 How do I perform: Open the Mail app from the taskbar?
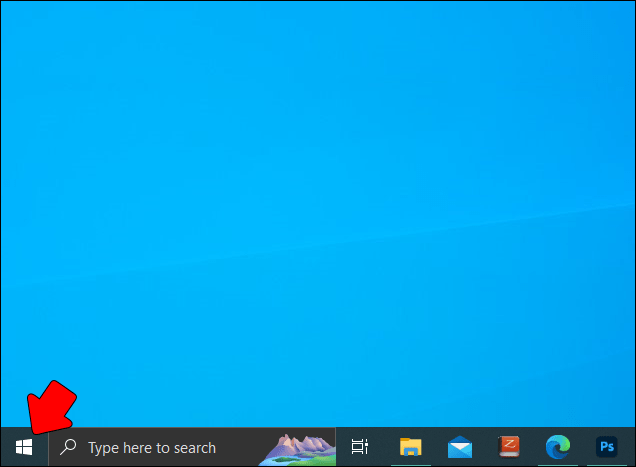460,447
